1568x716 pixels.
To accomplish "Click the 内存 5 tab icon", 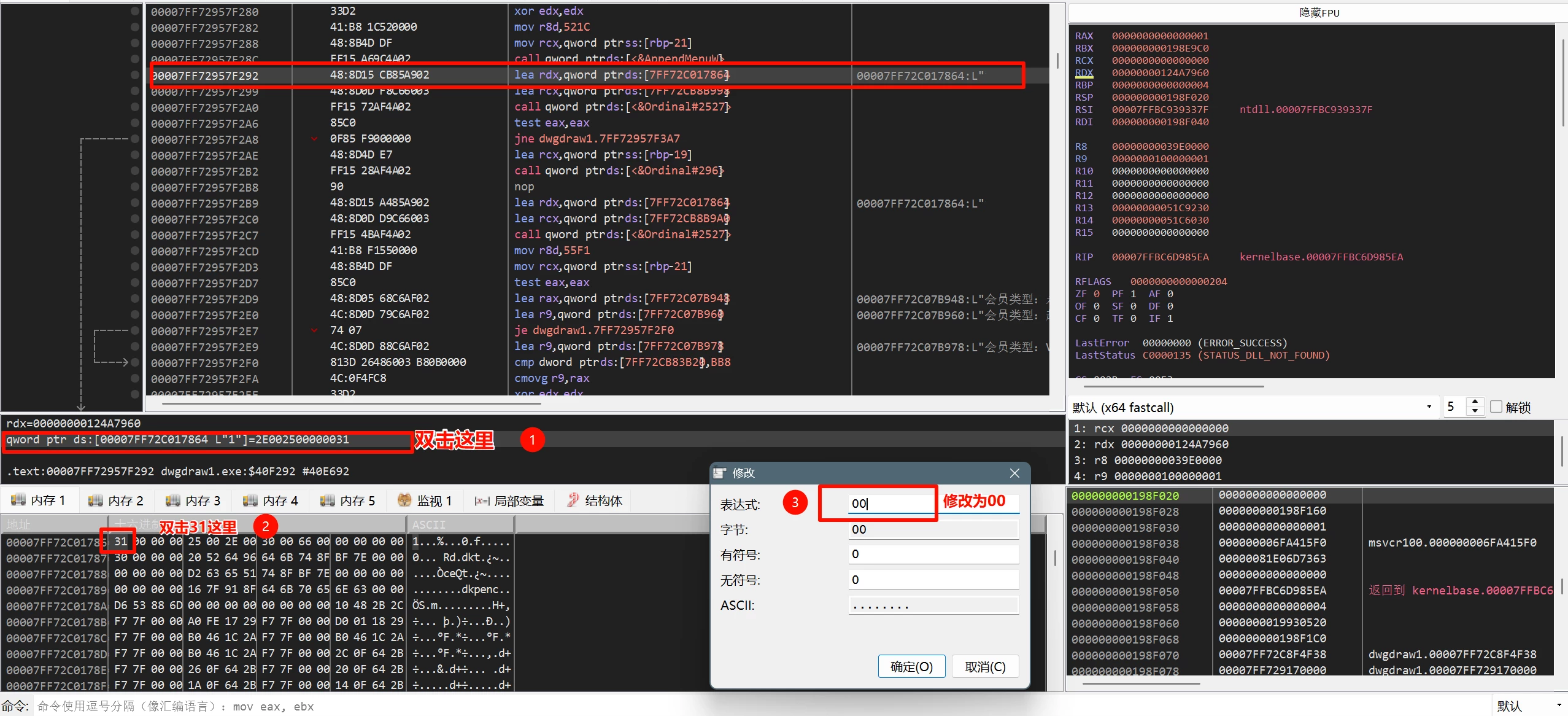I will coord(328,500).
